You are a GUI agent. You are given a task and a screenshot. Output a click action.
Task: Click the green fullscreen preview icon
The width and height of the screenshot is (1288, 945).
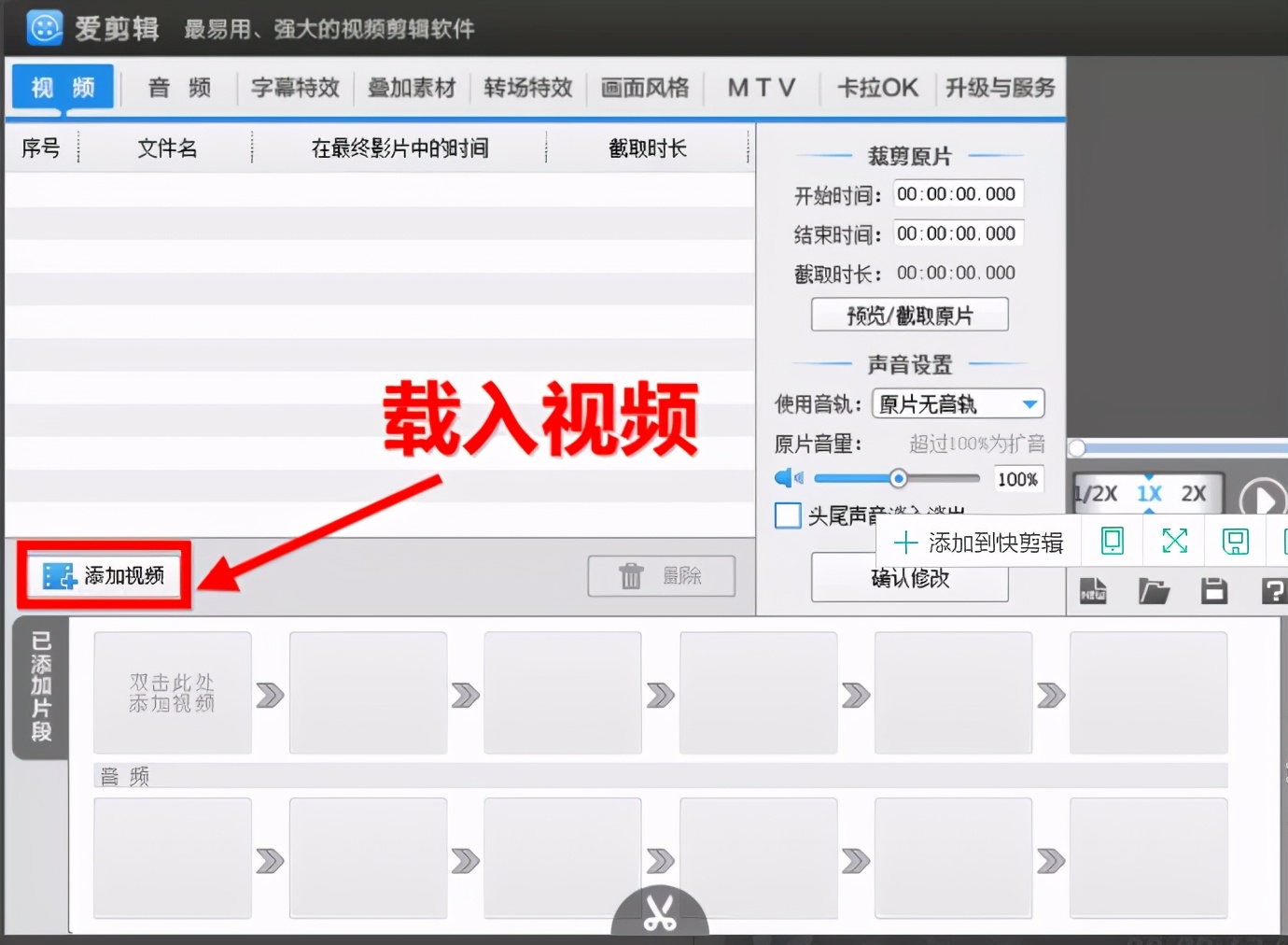click(x=1173, y=541)
